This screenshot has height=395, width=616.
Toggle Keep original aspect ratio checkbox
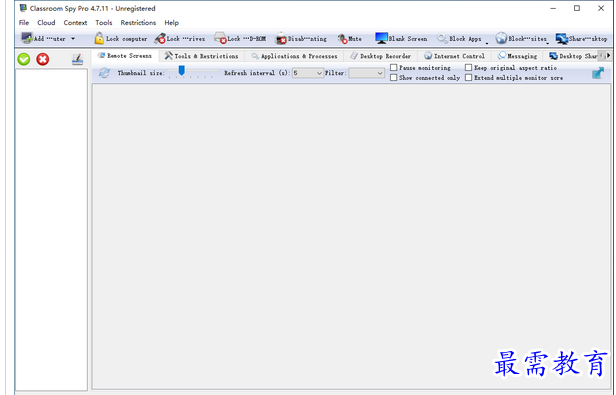tap(468, 68)
